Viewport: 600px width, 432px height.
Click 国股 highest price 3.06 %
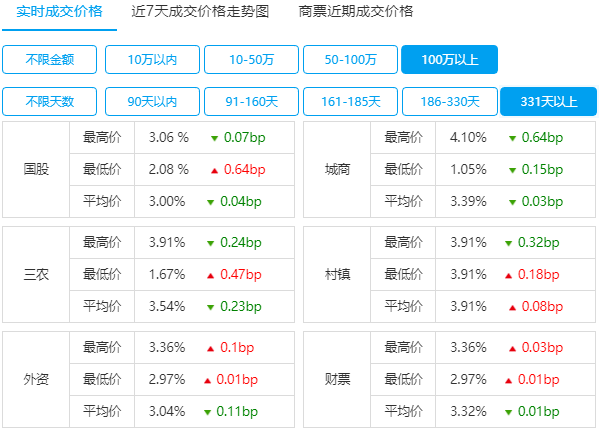169,137
